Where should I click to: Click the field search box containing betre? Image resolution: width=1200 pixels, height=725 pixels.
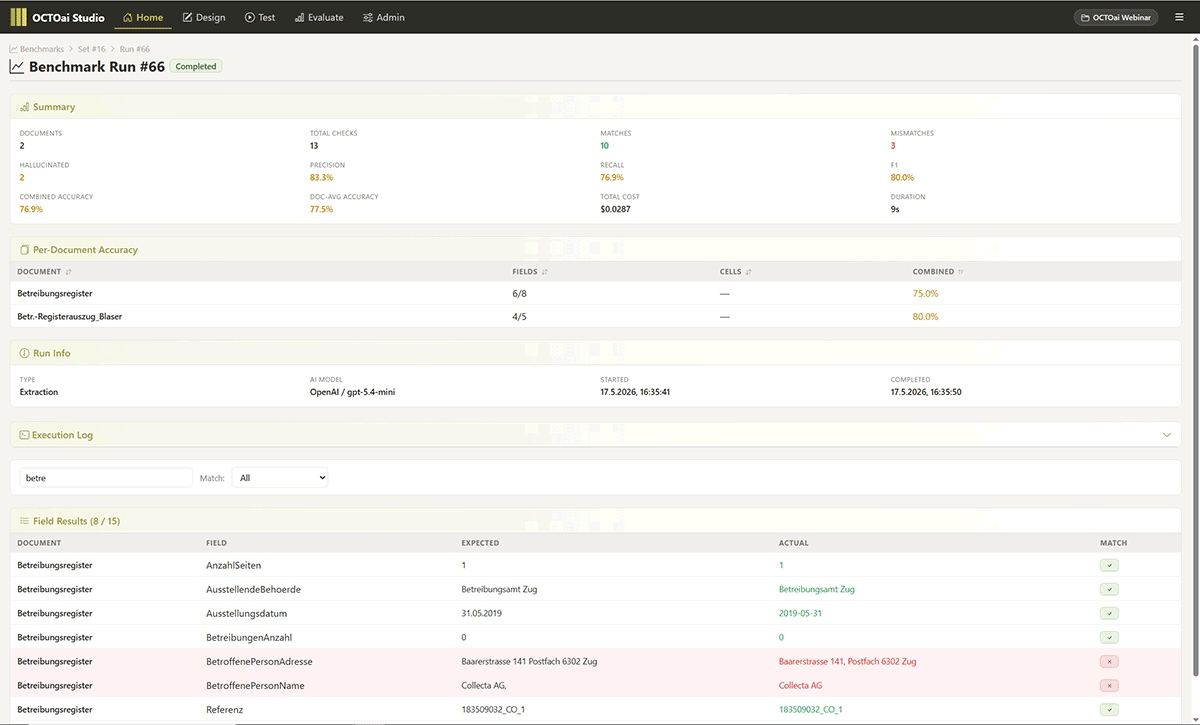[x=107, y=478]
